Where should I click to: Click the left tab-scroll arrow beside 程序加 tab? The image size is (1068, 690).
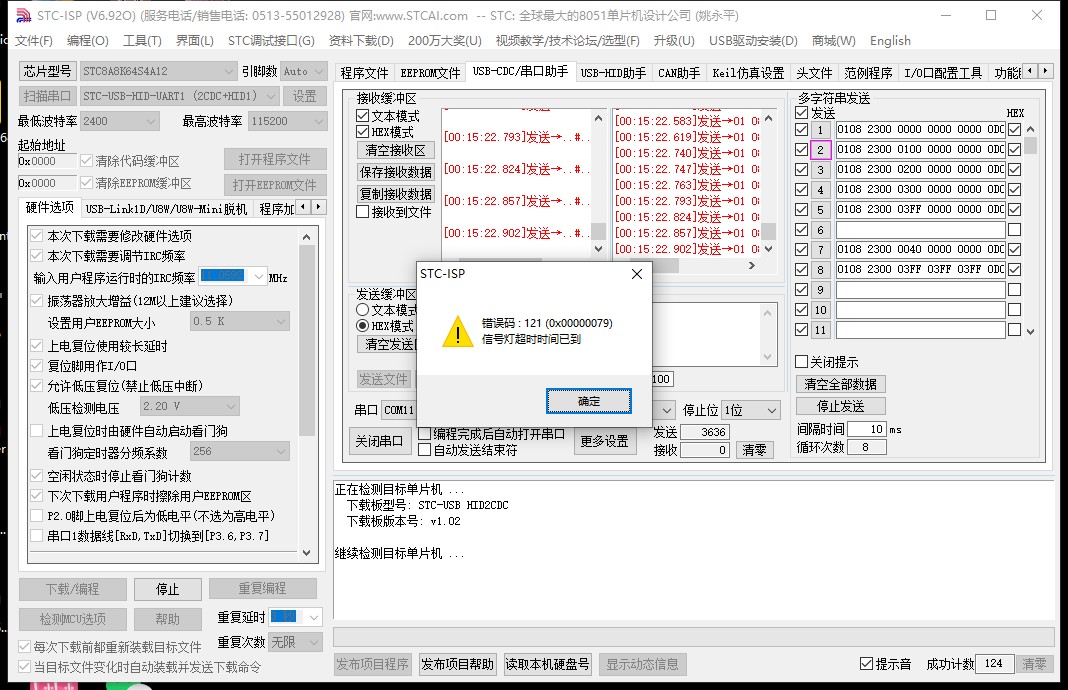(303, 206)
